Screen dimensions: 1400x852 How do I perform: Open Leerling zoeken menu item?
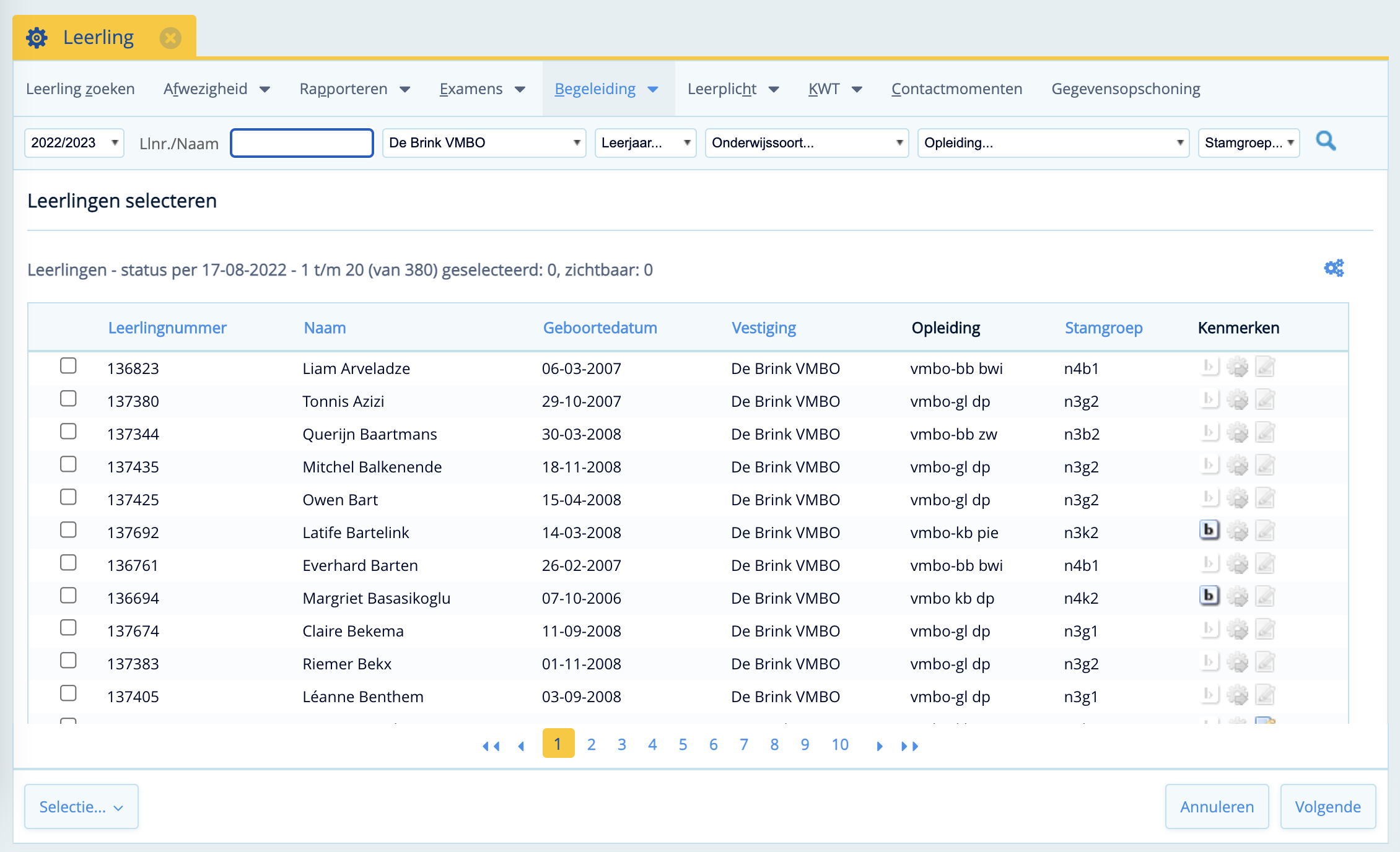pyautogui.click(x=81, y=89)
